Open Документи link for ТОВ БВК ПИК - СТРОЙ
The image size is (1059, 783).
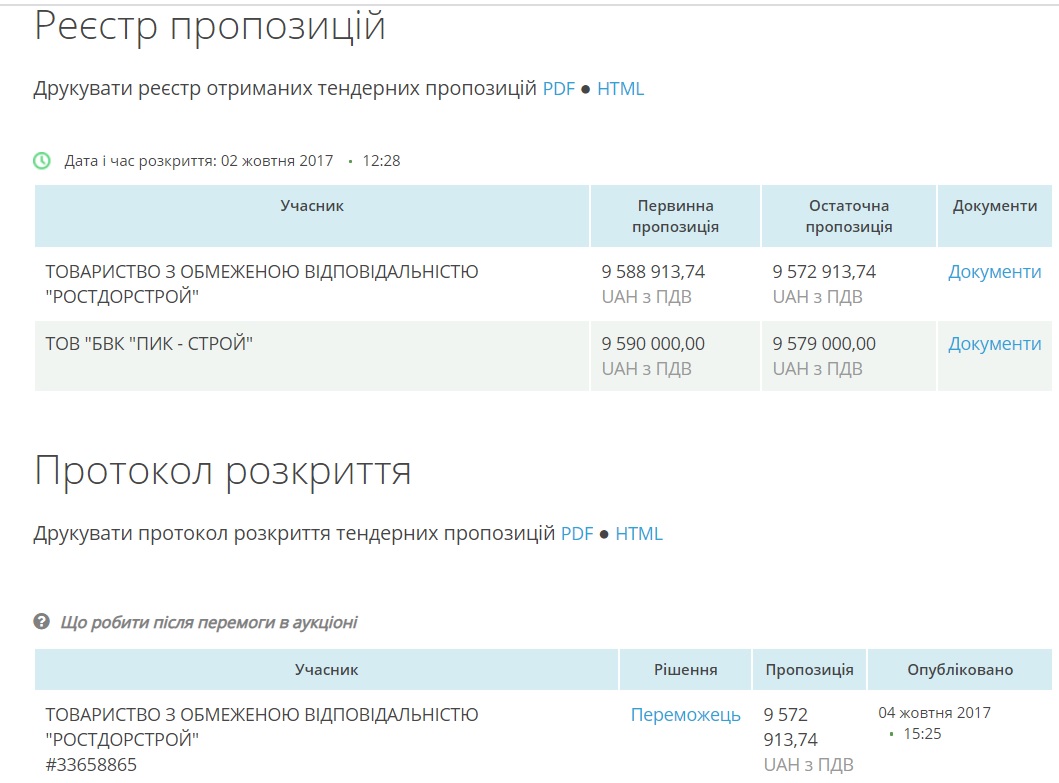click(994, 344)
